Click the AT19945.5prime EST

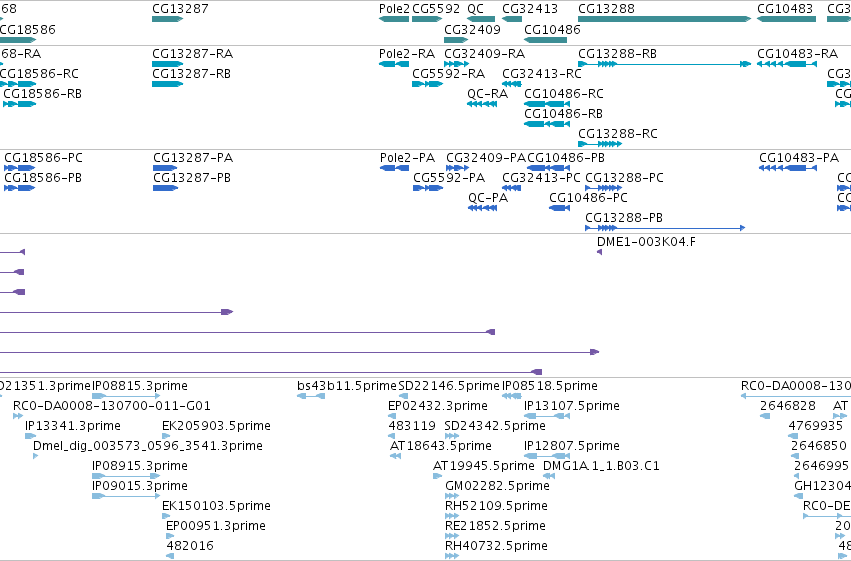437,476
